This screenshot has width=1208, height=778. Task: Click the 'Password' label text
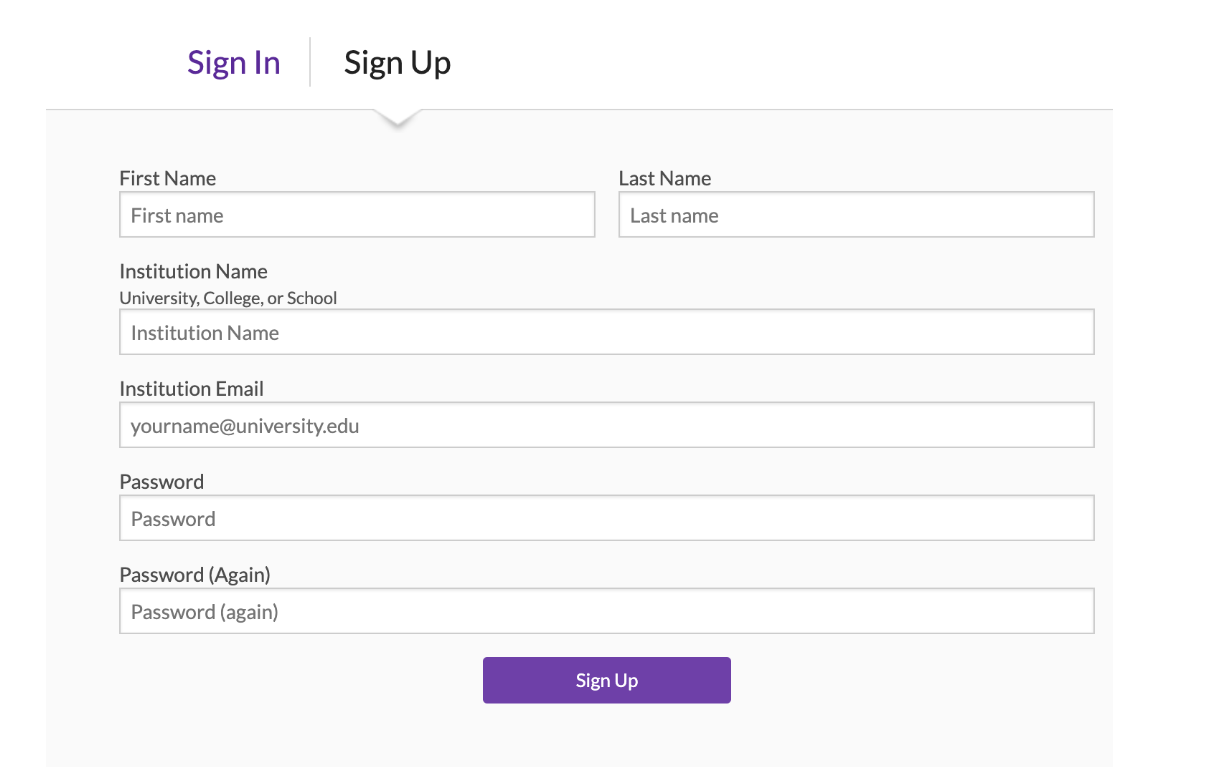click(162, 481)
